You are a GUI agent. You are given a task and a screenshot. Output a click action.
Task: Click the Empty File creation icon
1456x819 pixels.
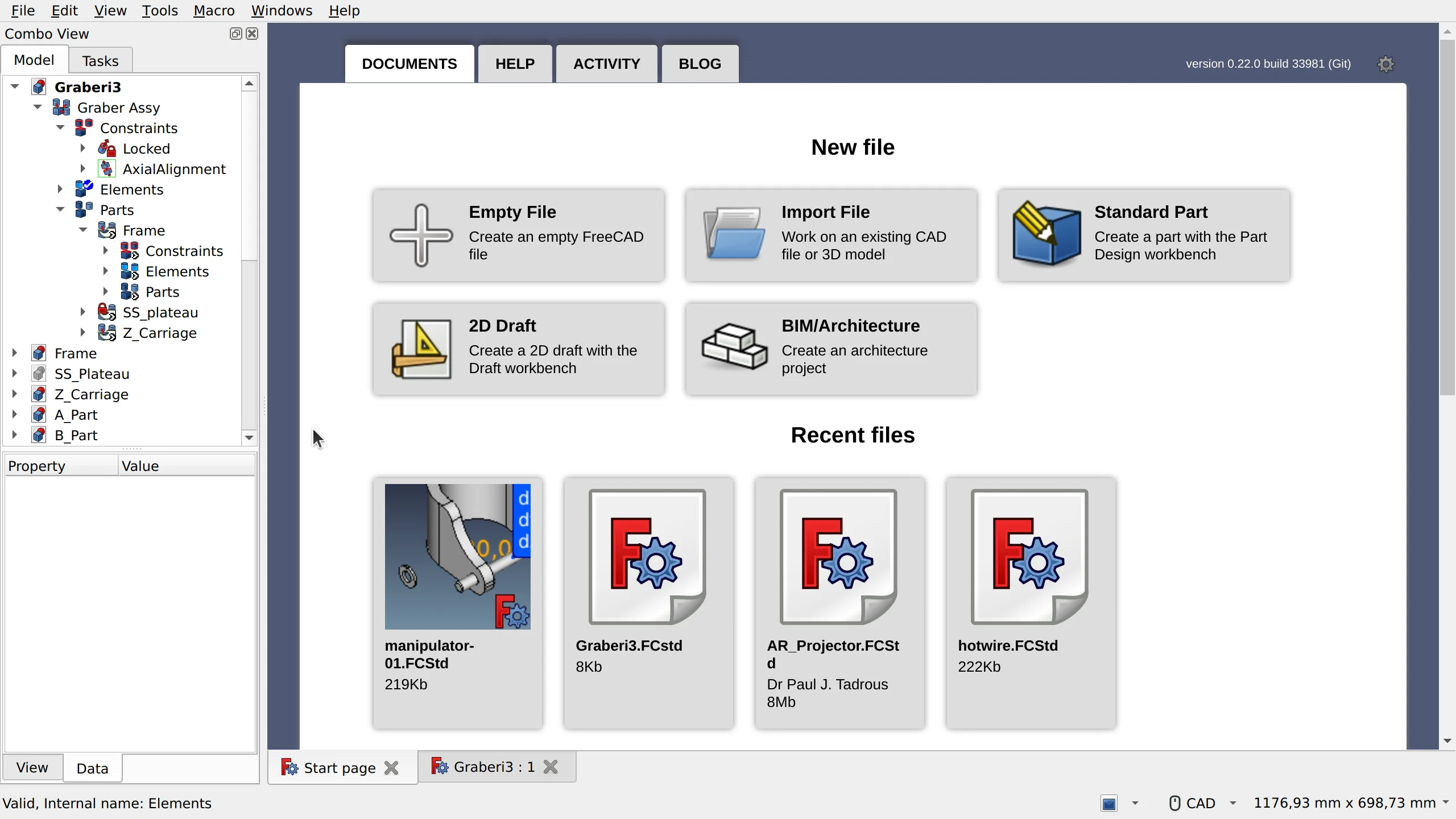[x=420, y=234]
